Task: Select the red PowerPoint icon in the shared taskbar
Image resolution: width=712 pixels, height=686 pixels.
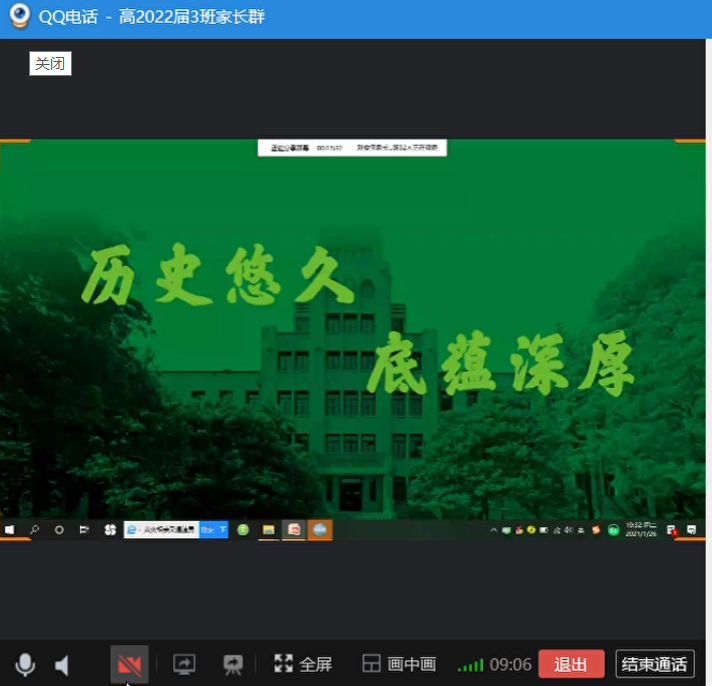Action: (294, 530)
